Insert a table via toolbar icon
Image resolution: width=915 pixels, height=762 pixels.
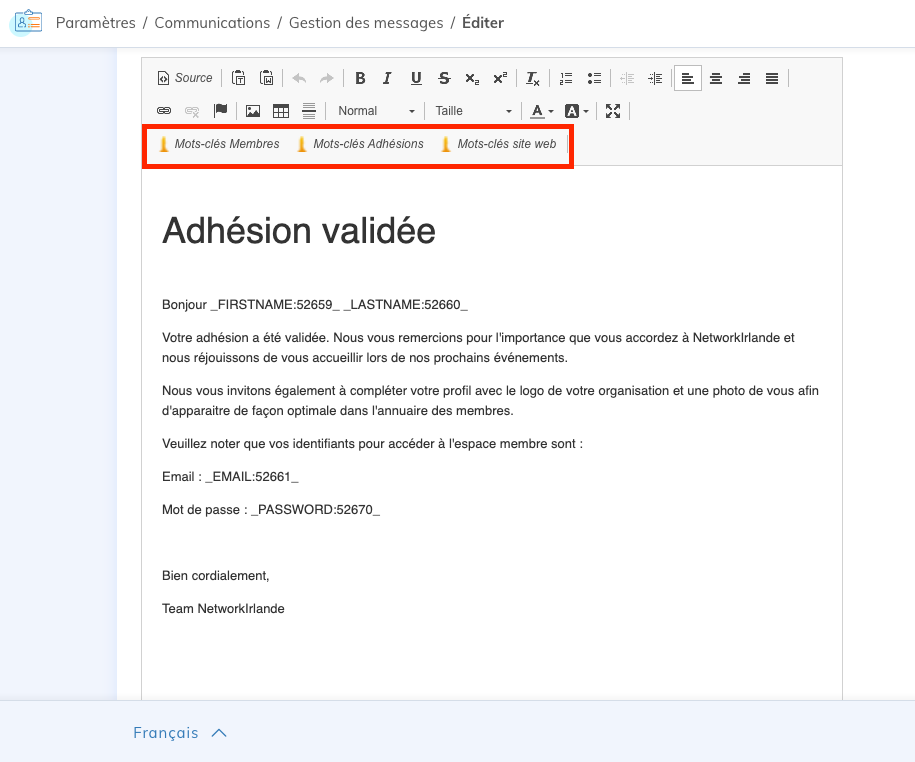[x=281, y=111]
